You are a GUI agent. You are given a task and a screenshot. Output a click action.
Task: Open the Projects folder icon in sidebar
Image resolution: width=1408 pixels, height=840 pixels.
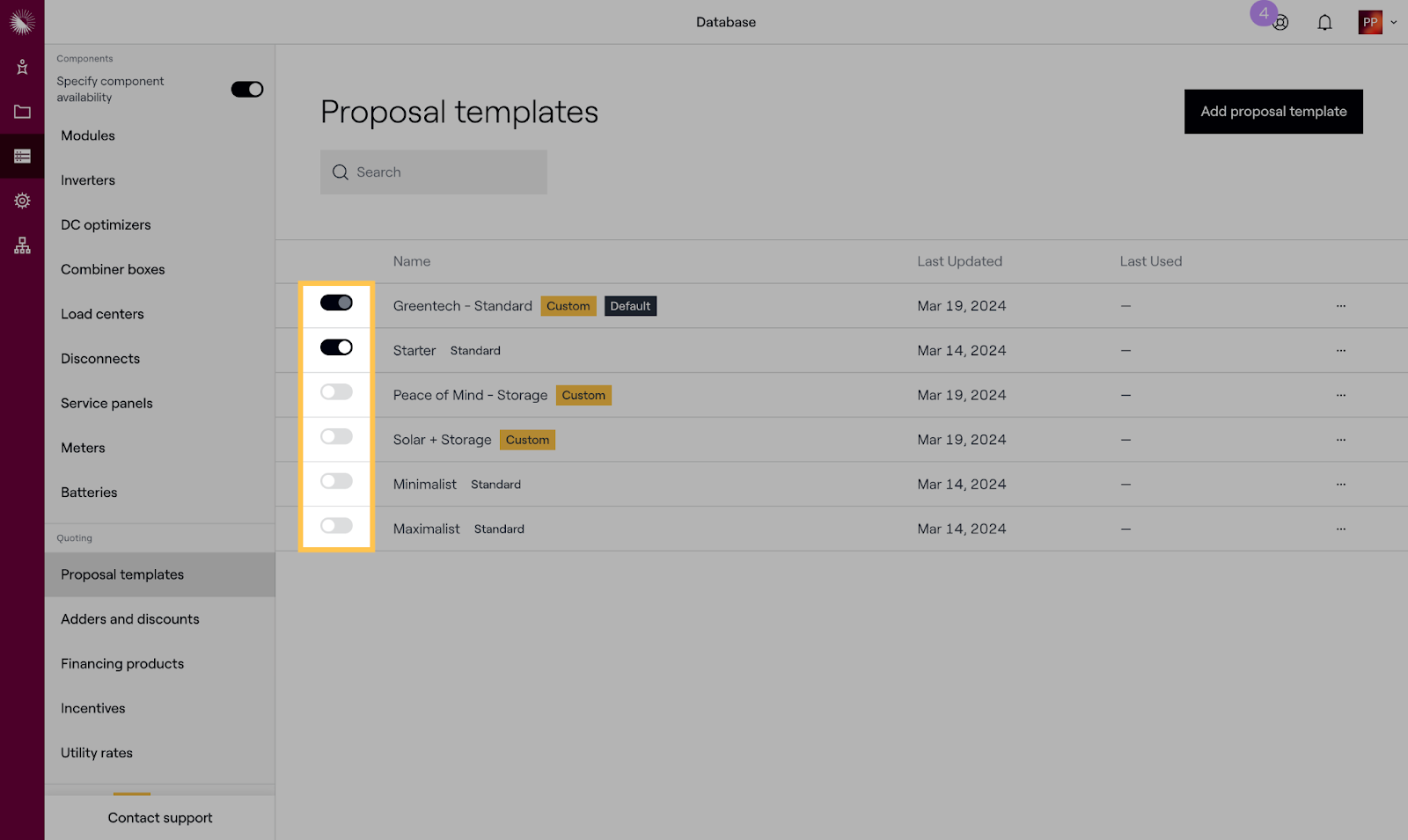tap(22, 112)
